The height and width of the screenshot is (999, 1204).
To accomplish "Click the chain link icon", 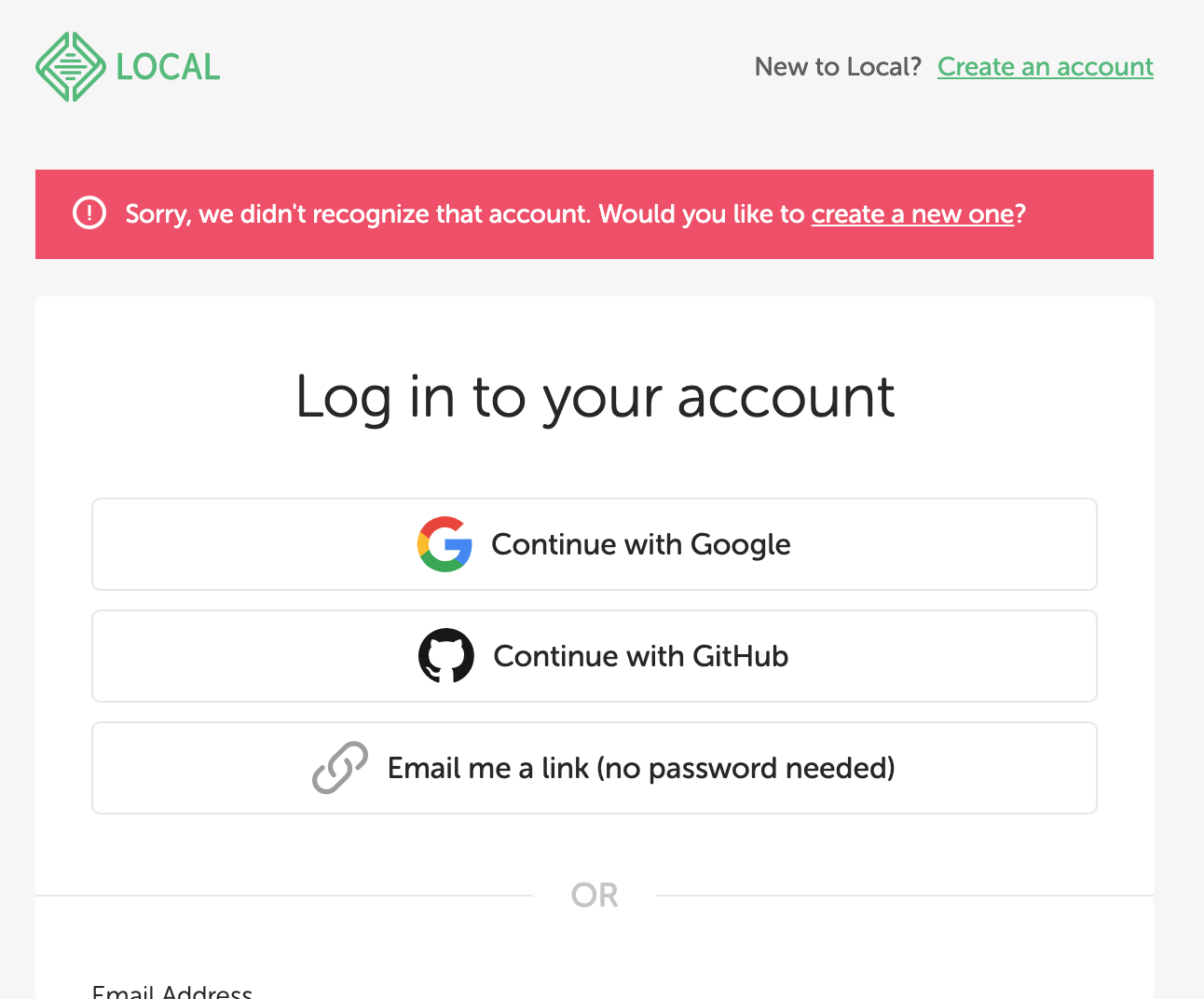I will tap(340, 768).
